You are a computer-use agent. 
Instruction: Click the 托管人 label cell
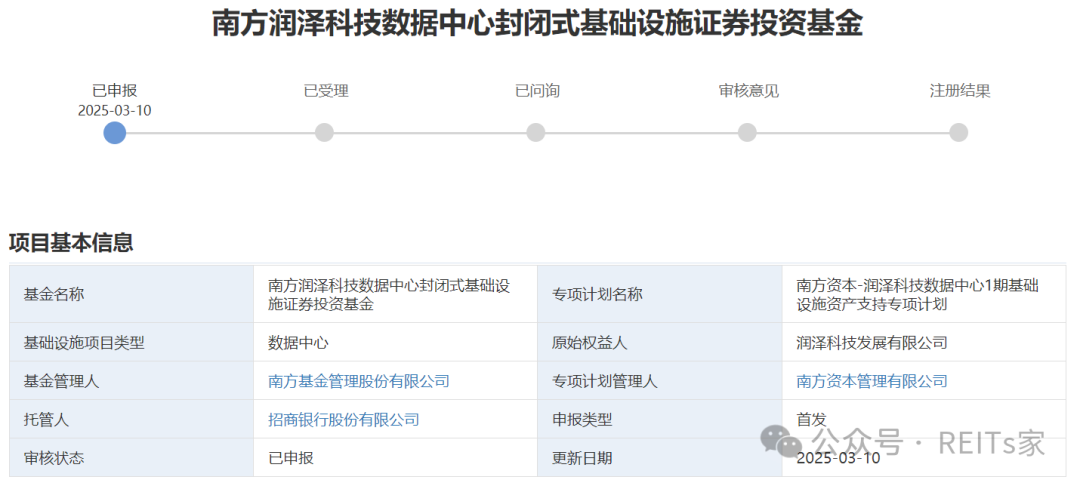[132, 419]
